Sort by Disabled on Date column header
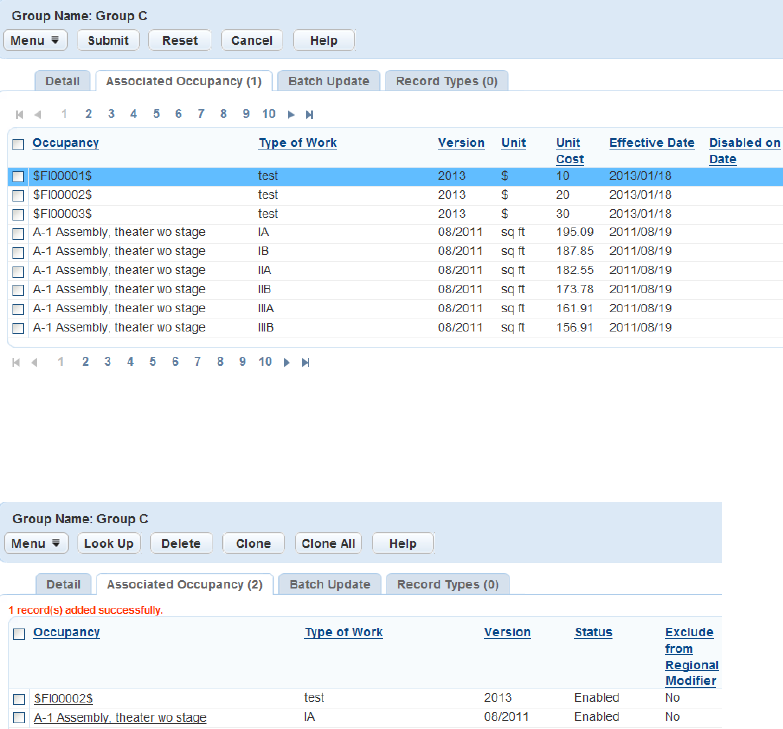The image size is (783, 729). pos(744,151)
